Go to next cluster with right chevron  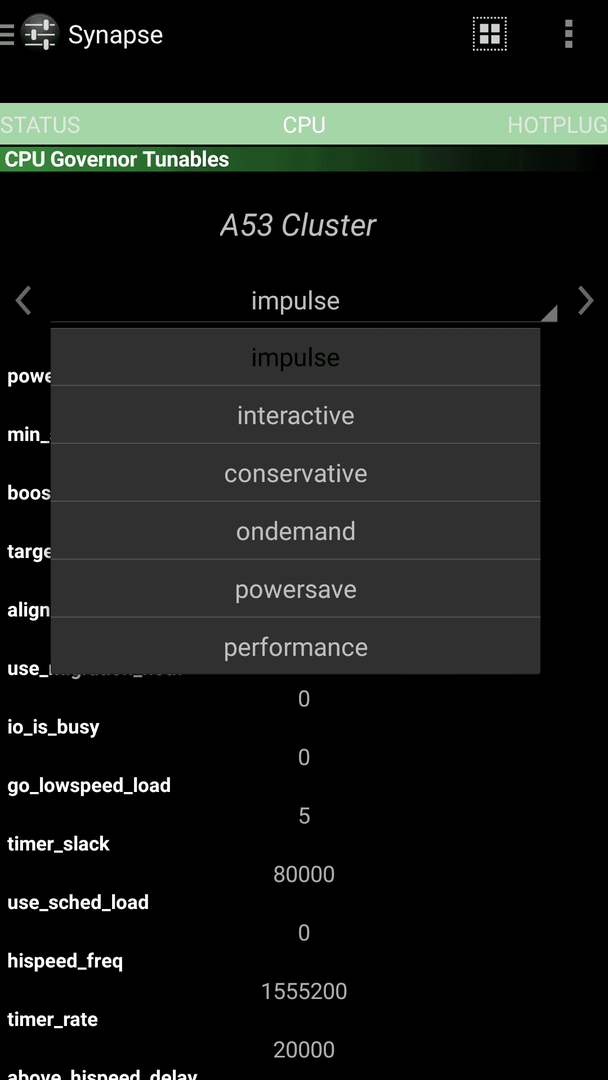[x=585, y=301]
